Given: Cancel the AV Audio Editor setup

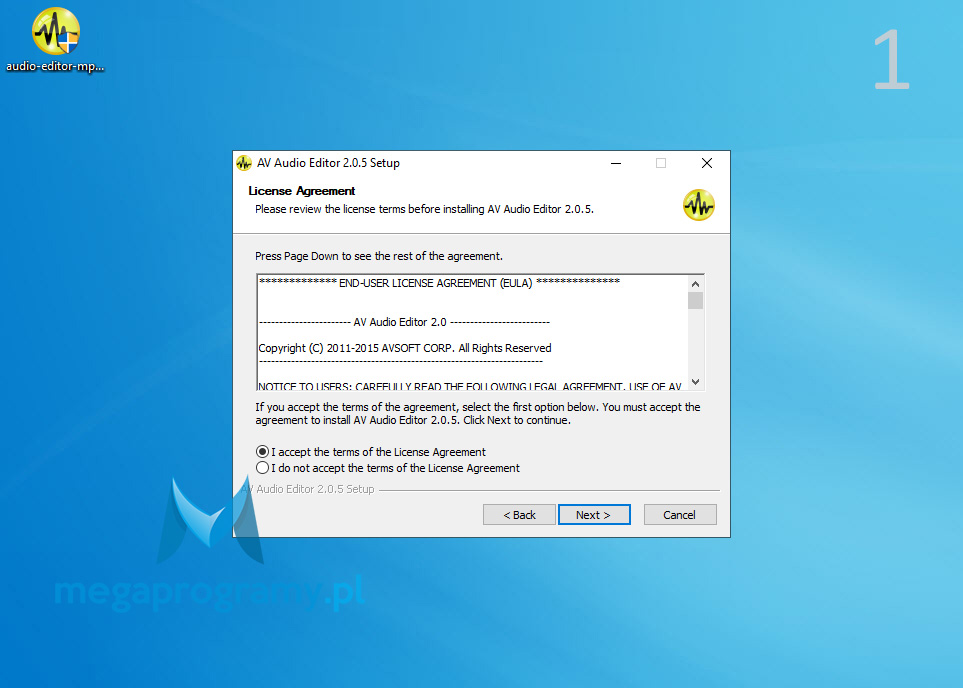Looking at the screenshot, I should click(680, 515).
